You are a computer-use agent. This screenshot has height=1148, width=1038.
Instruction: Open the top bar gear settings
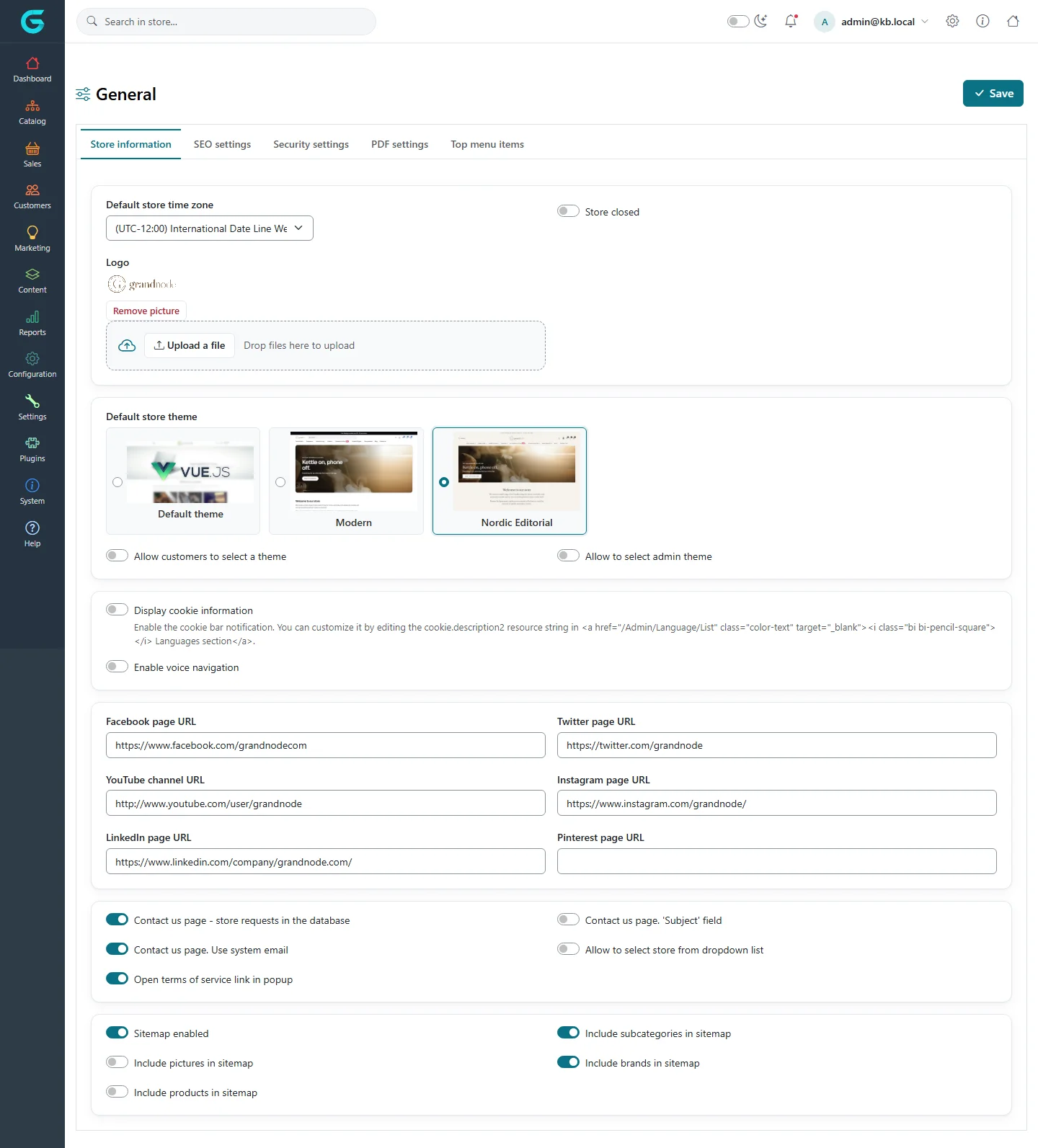952,21
